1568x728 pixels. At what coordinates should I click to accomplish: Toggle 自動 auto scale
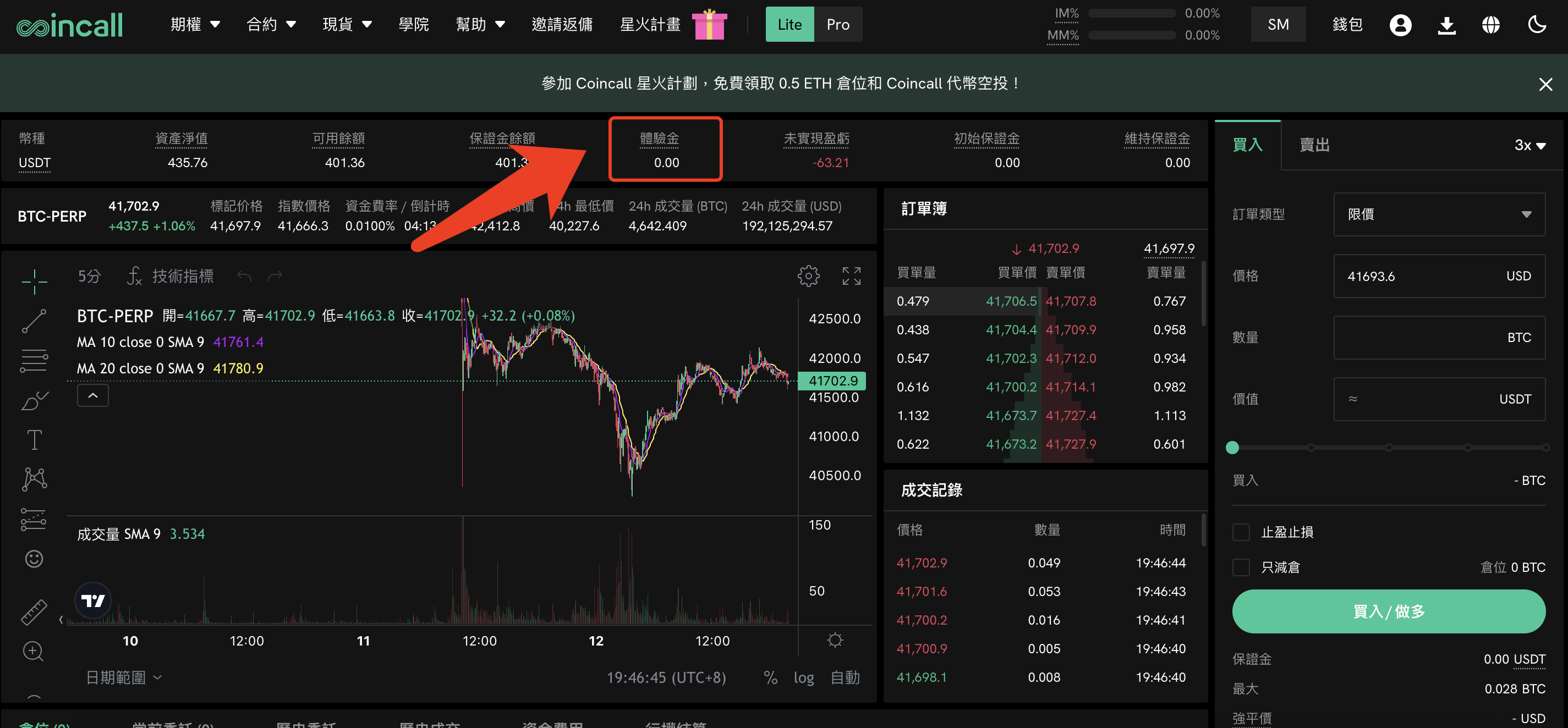pos(846,677)
